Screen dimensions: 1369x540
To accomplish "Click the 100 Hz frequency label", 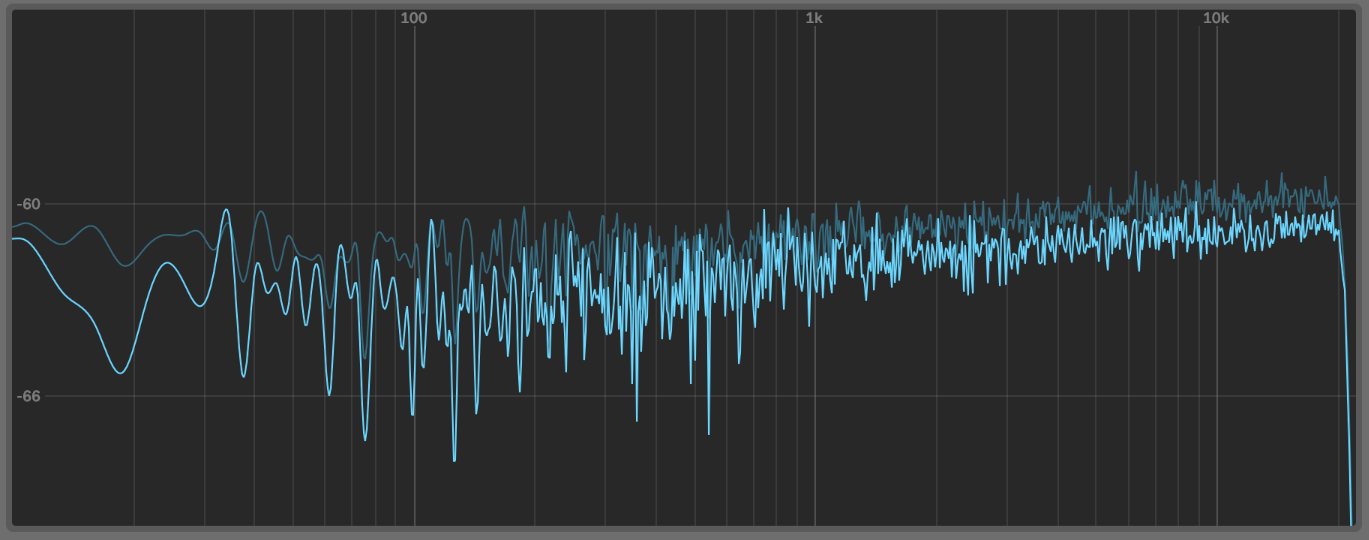I will [413, 18].
